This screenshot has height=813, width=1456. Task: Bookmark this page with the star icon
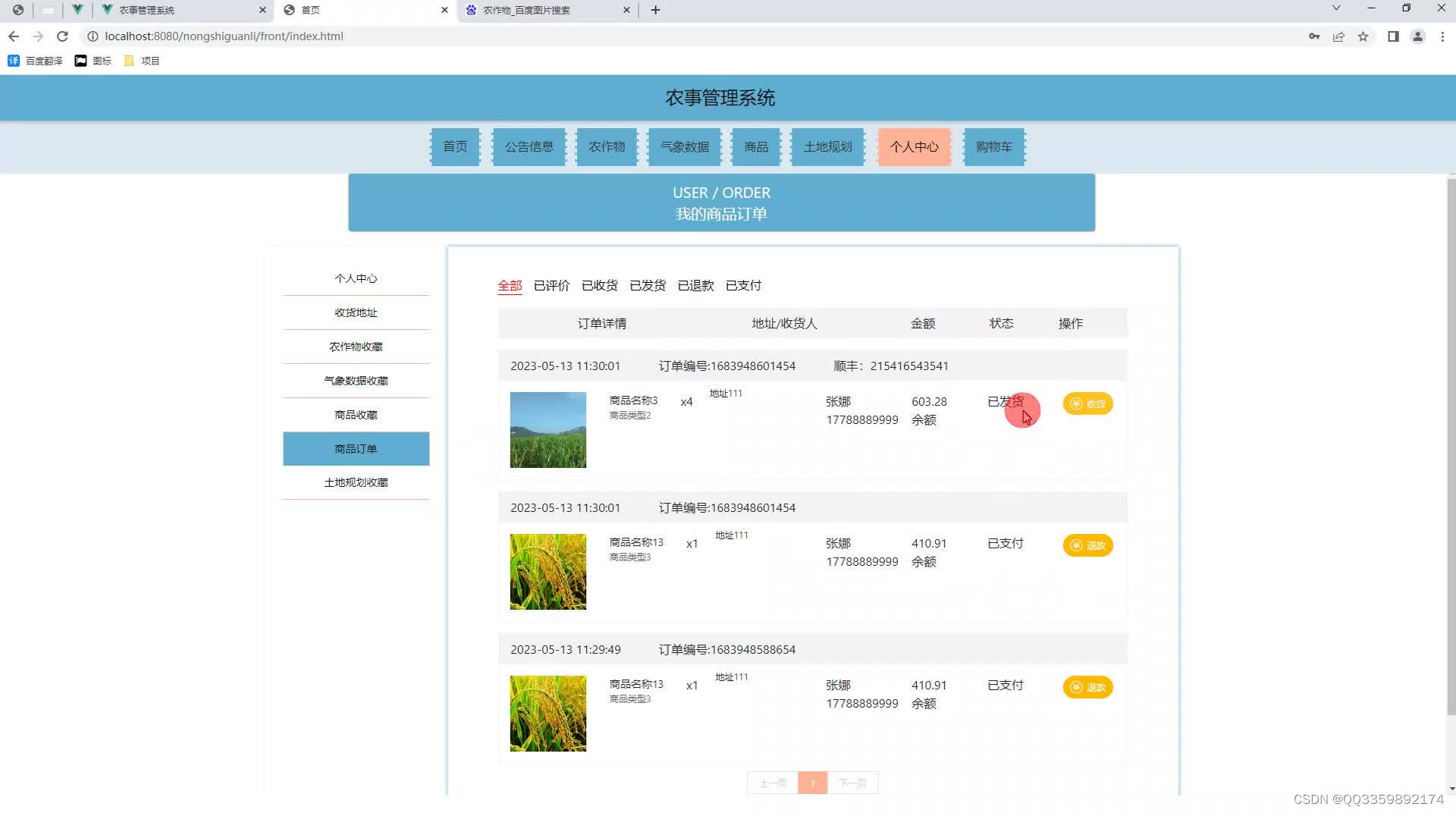(1363, 36)
